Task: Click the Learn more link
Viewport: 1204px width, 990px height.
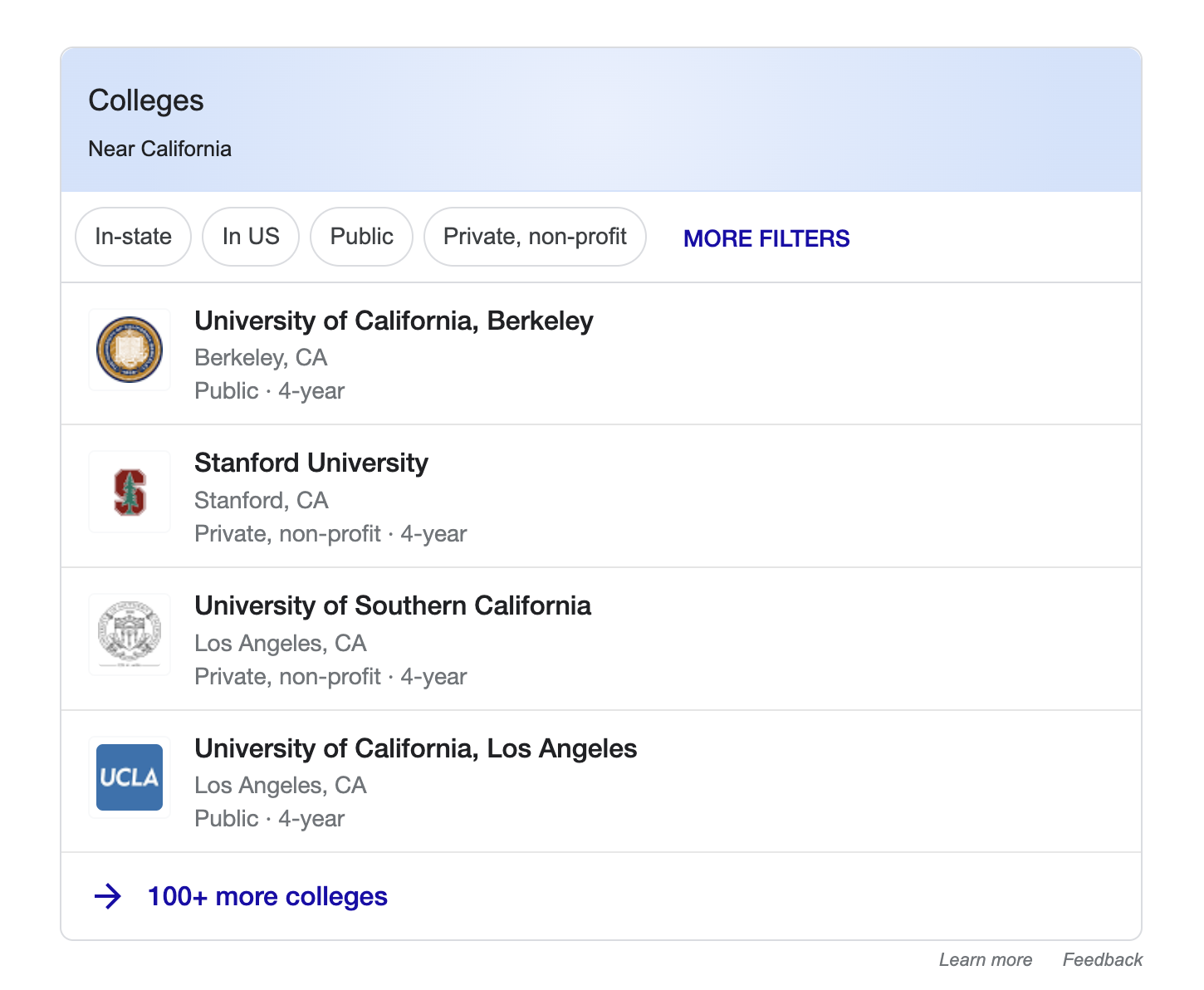Action: [x=986, y=959]
